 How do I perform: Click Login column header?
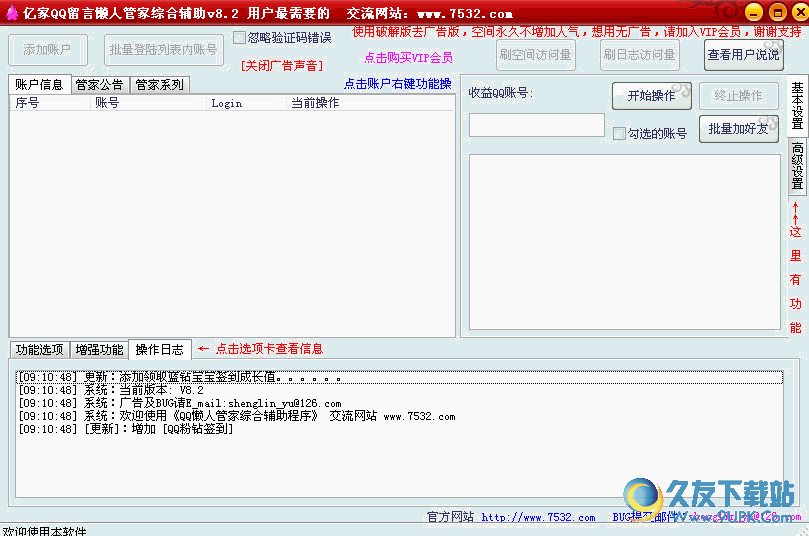pyautogui.click(x=246, y=103)
